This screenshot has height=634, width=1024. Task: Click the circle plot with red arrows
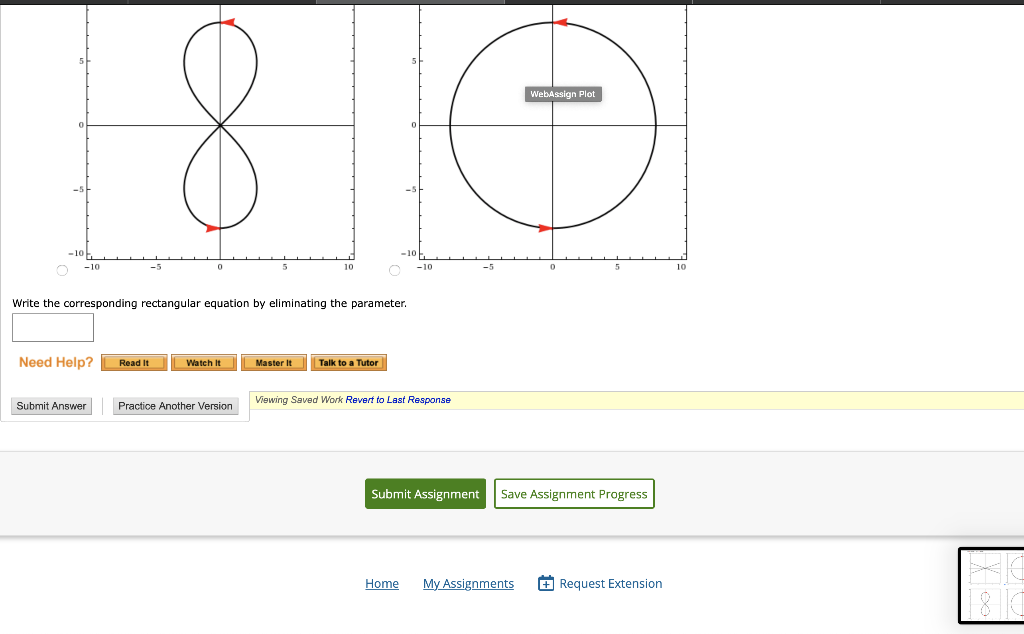(552, 125)
